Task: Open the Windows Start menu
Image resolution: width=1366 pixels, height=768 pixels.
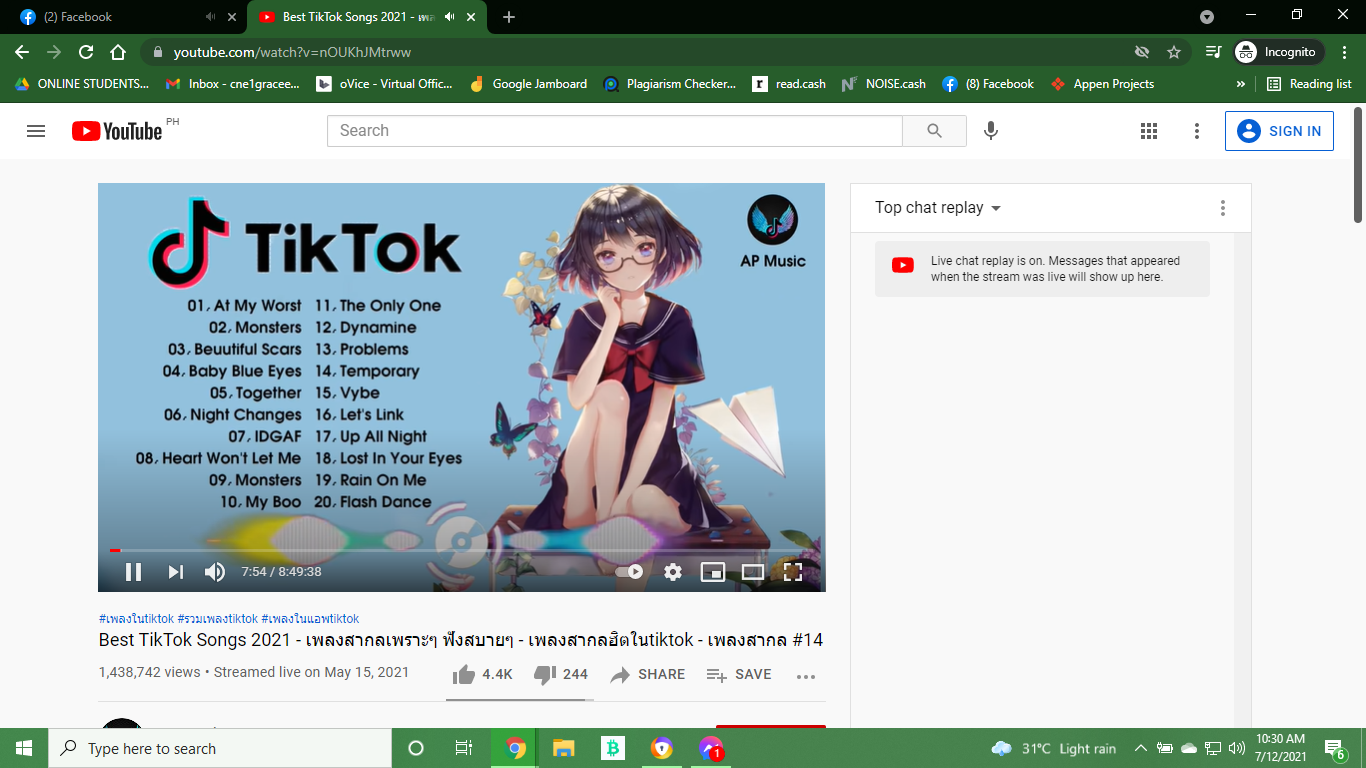Action: tap(24, 748)
